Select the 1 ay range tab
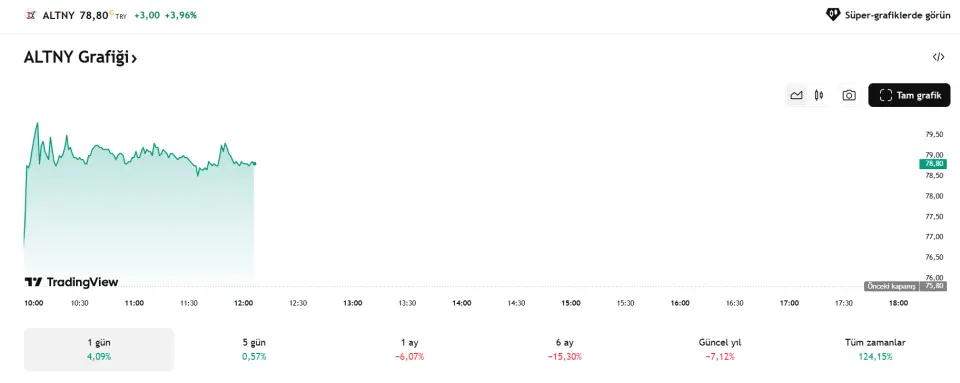This screenshot has height=383, width=960. pos(409,349)
